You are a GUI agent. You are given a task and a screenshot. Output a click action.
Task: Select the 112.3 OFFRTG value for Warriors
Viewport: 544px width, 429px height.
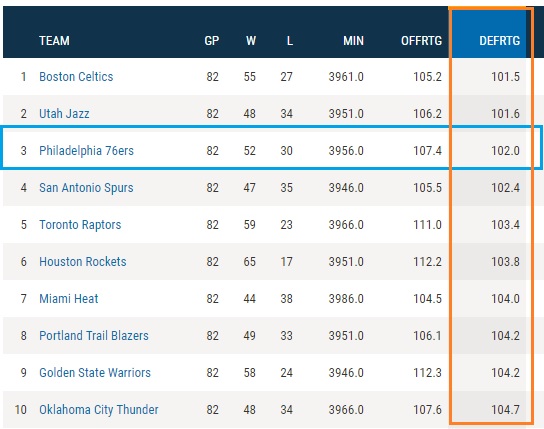click(427, 372)
